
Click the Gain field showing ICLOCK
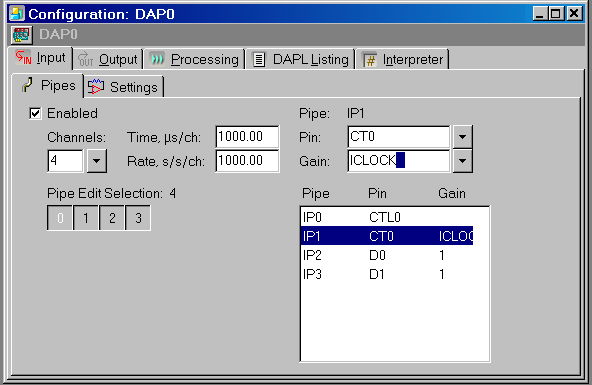tap(399, 161)
